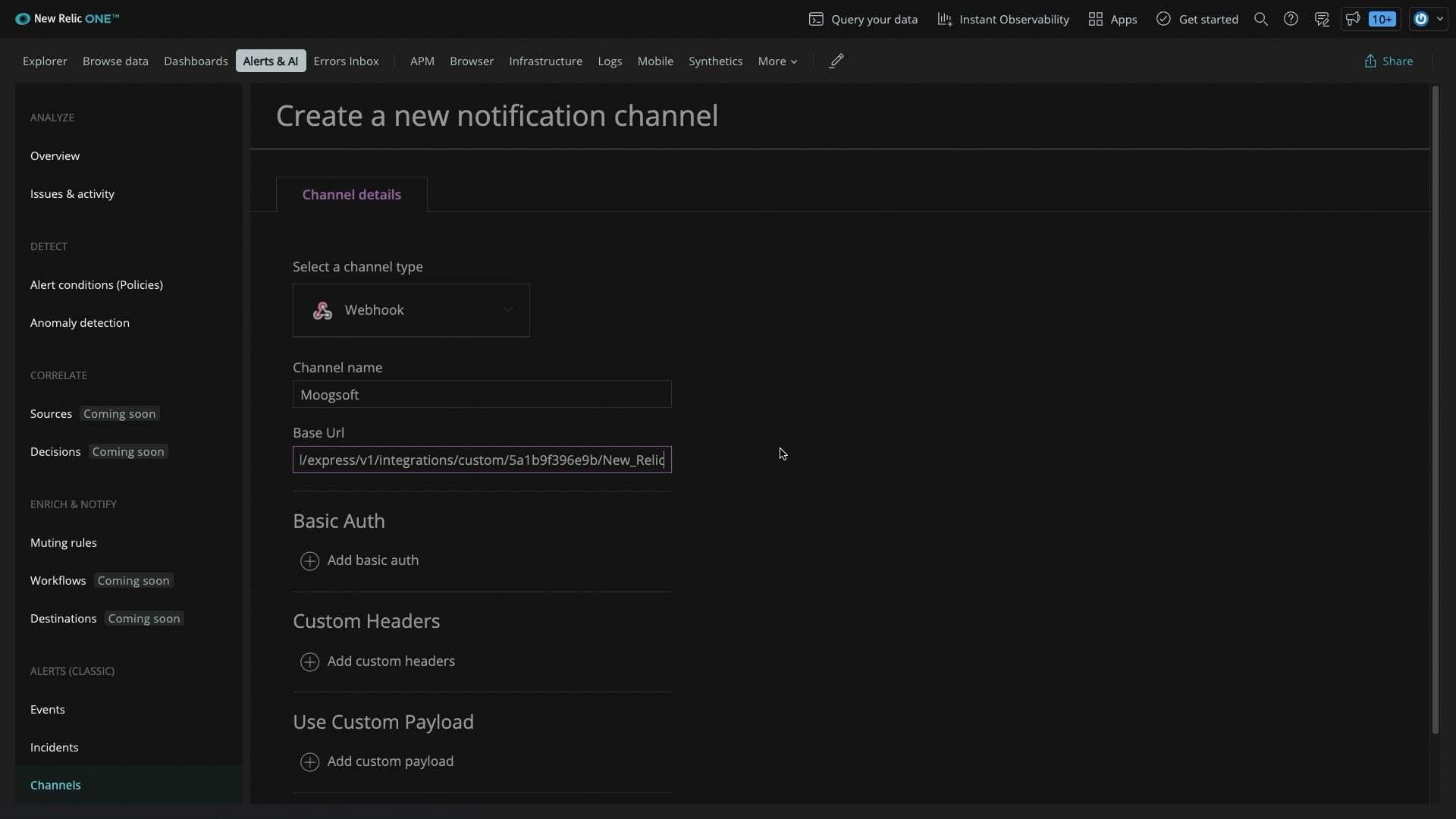Go to Explorer in navigation
Viewport: 1456px width, 819px height.
(45, 61)
